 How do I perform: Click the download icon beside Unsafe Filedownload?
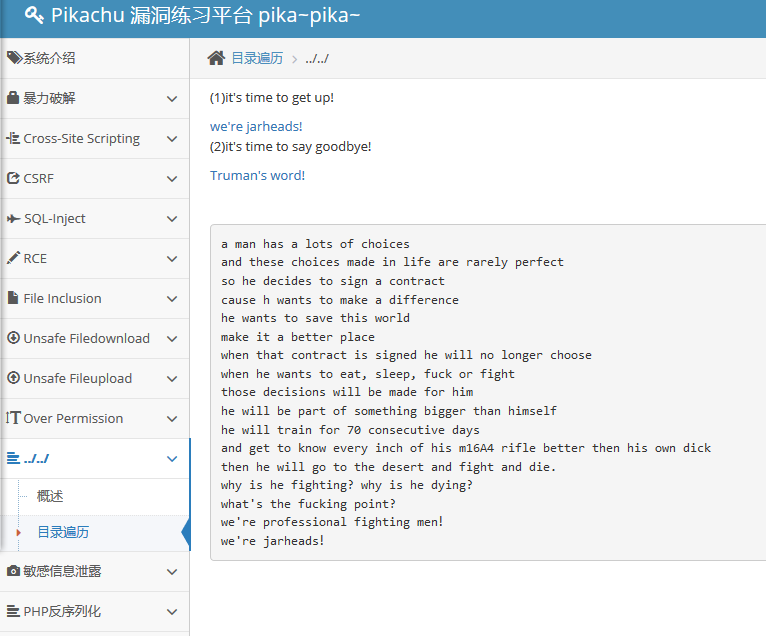(x=14, y=338)
